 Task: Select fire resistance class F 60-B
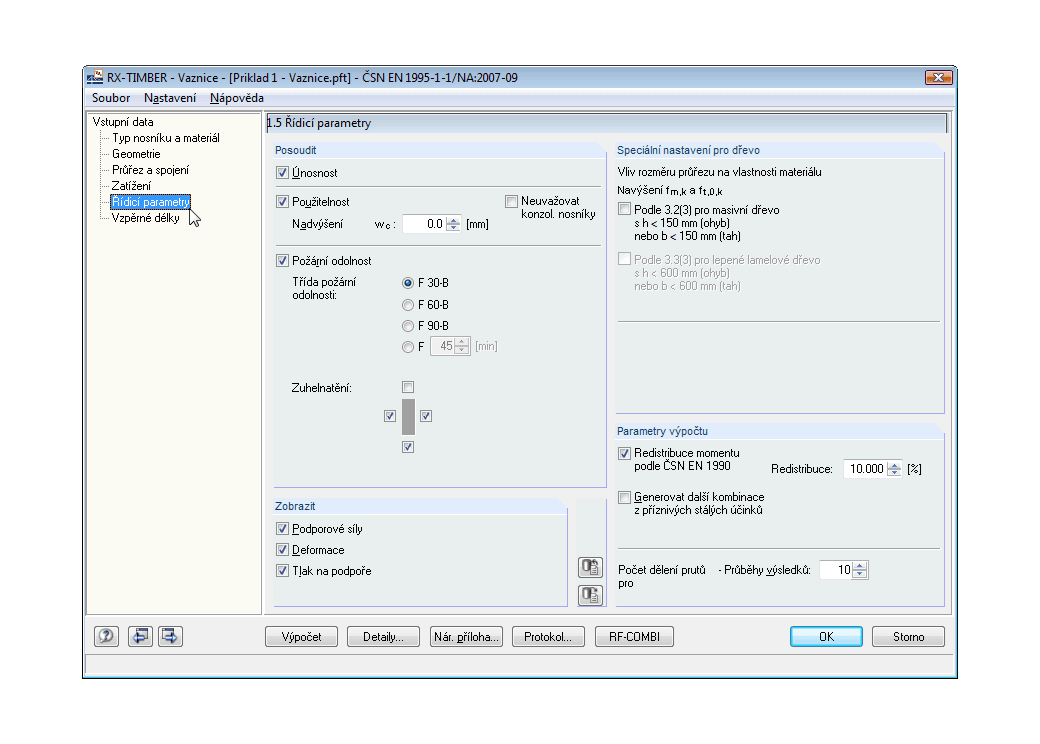[x=407, y=304]
